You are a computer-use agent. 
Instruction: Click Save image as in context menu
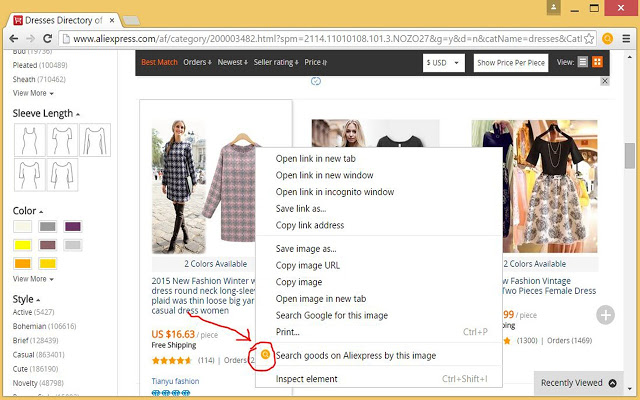pyautogui.click(x=306, y=248)
